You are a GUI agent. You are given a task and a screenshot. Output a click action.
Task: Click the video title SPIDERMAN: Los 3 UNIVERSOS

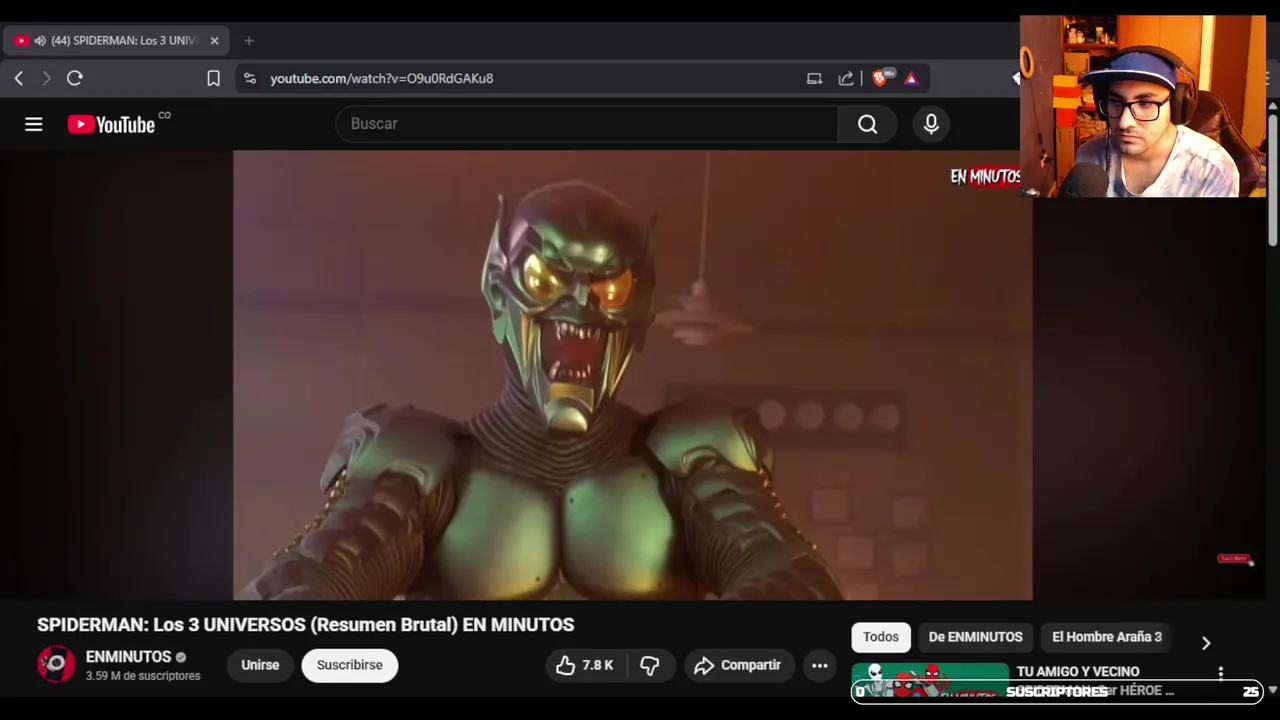[x=305, y=625]
